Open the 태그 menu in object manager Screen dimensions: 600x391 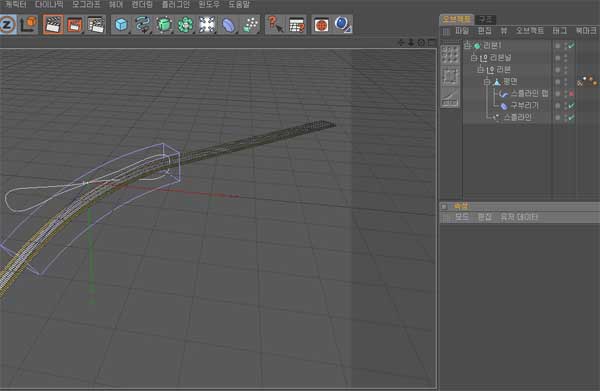click(x=559, y=31)
